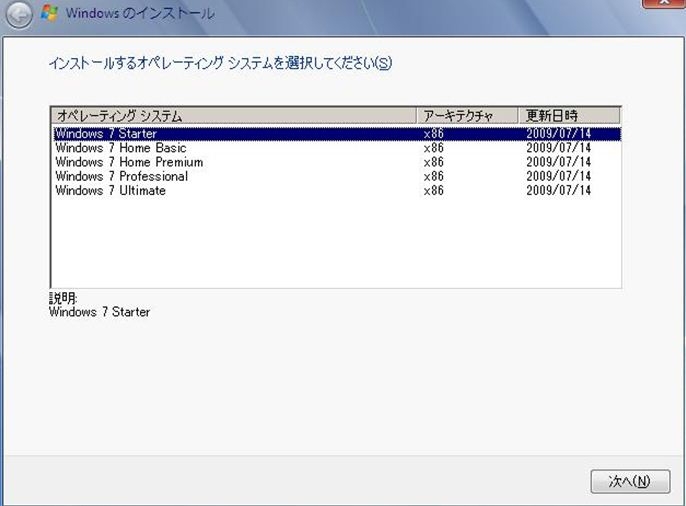This screenshot has width=686, height=506.
Task: Click the 2009/07/14 date in Home Premium row
Action: tap(558, 162)
